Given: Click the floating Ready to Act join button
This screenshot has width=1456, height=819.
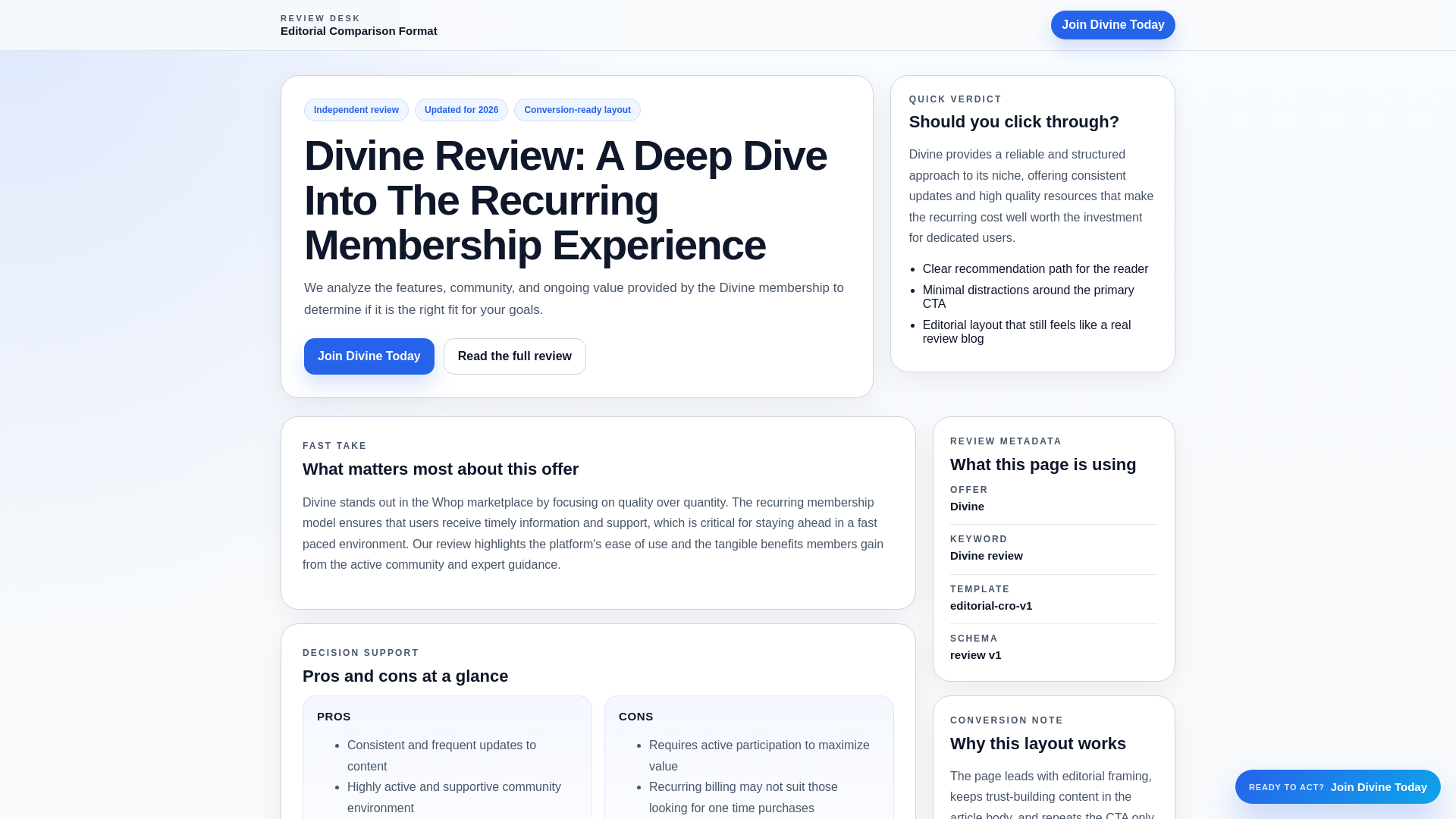Looking at the screenshot, I should coord(1338,787).
